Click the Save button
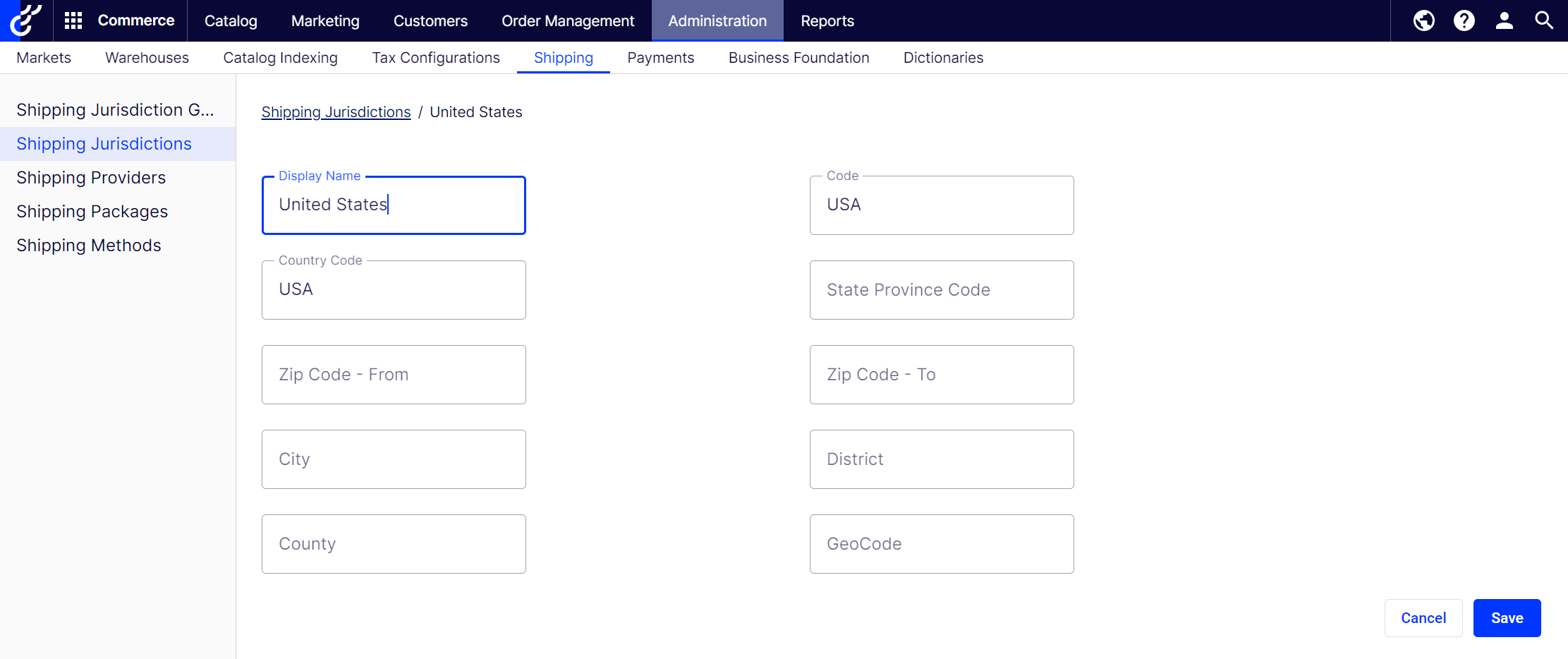Viewport: 1568px width, 659px height. (1507, 618)
